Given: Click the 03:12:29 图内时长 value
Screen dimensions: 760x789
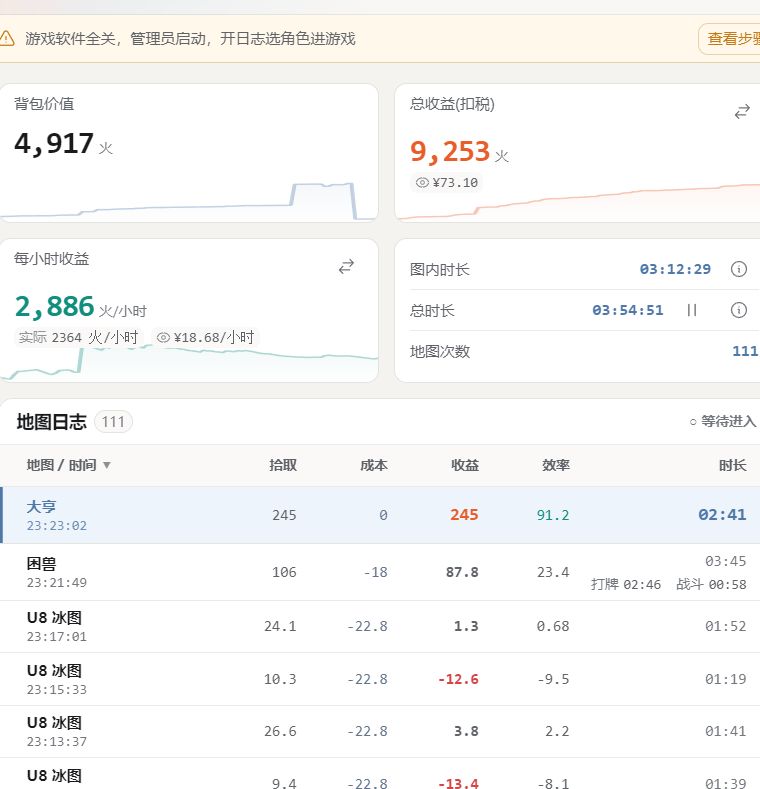Looking at the screenshot, I should pyautogui.click(x=675, y=269).
